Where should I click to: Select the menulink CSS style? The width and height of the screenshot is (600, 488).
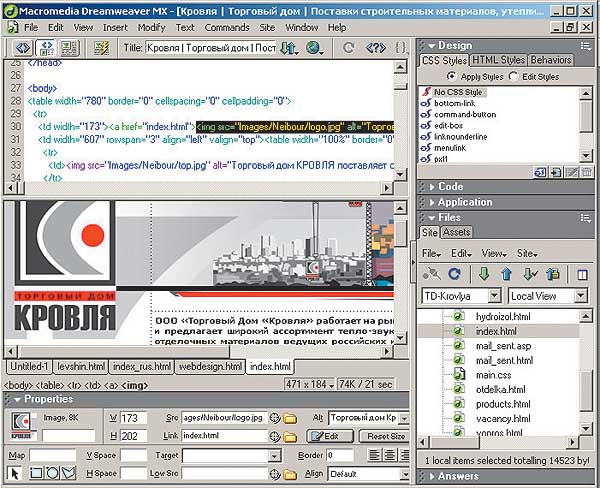point(450,148)
